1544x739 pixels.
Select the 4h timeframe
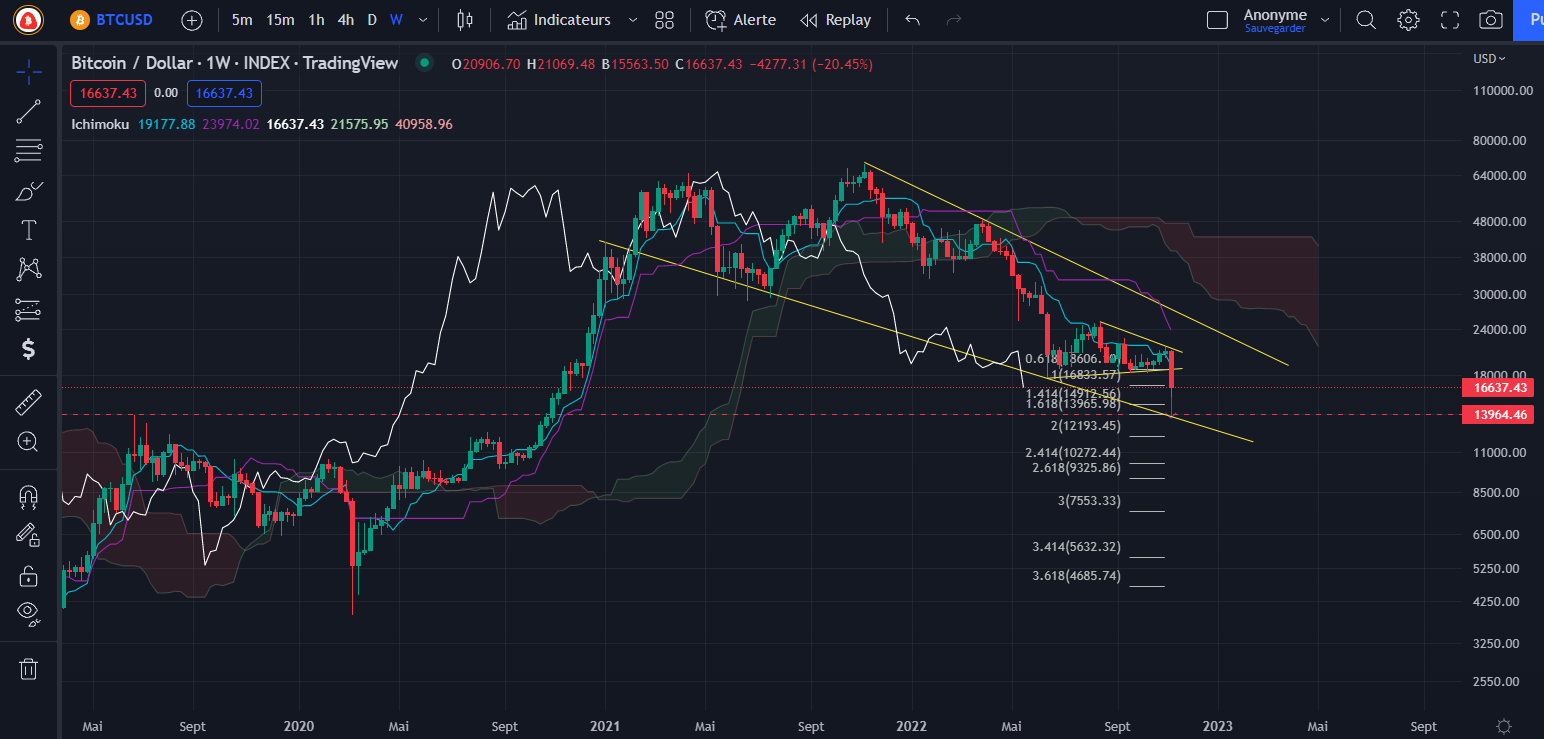tap(345, 19)
